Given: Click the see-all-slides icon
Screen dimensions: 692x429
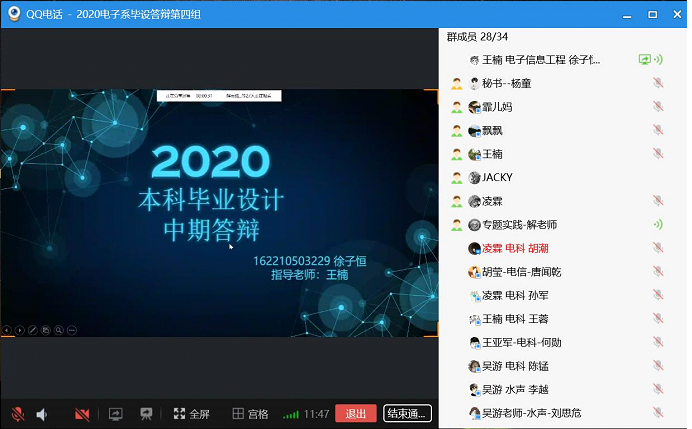Looking at the screenshot, I should 46,329.
